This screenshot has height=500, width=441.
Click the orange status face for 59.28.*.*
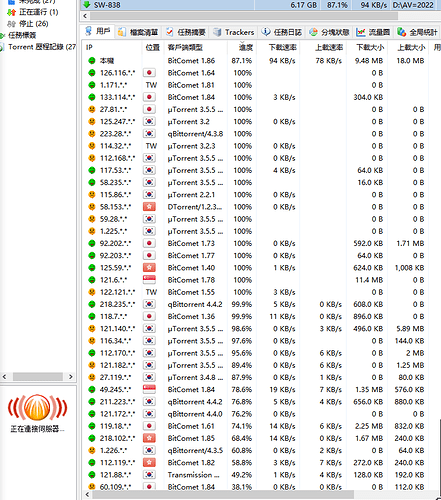pyautogui.click(x=92, y=219)
